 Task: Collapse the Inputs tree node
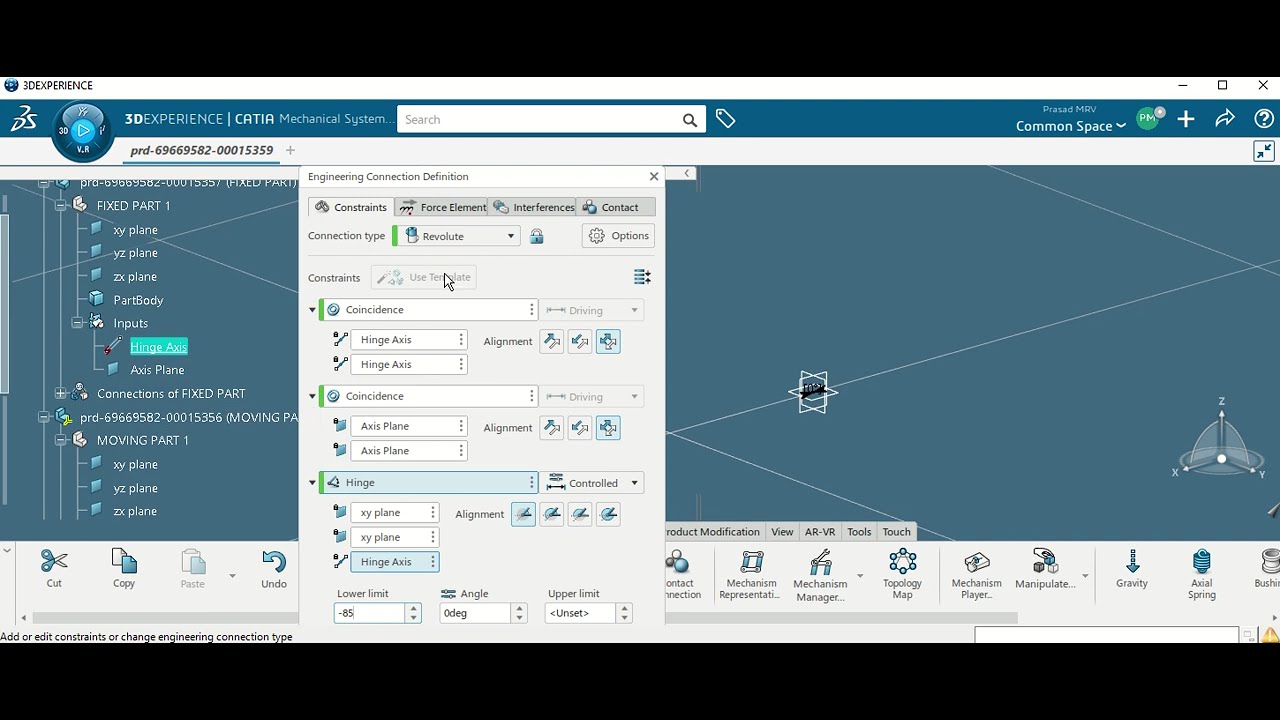pyautogui.click(x=78, y=323)
